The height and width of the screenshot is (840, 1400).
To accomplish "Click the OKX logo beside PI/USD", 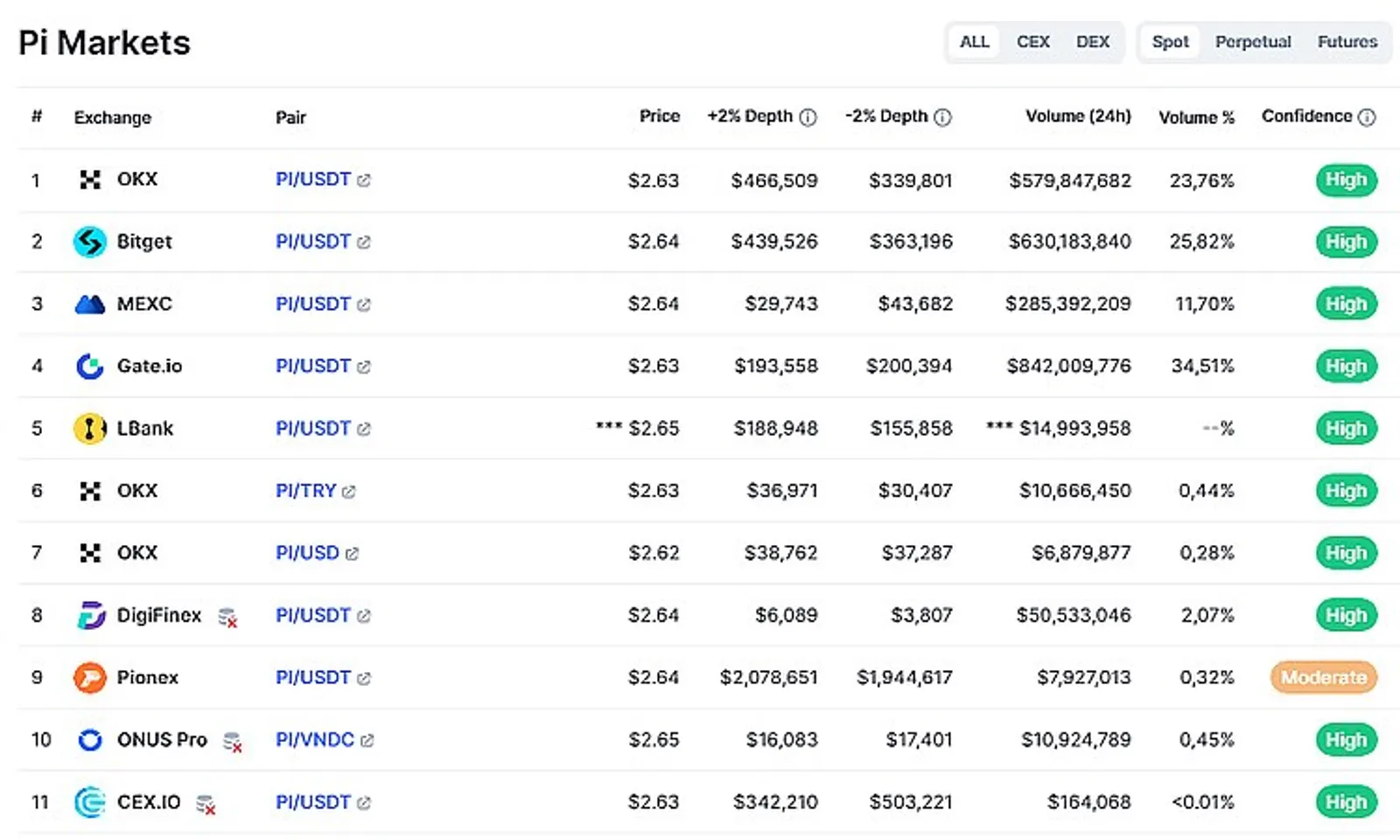I will coord(90,553).
